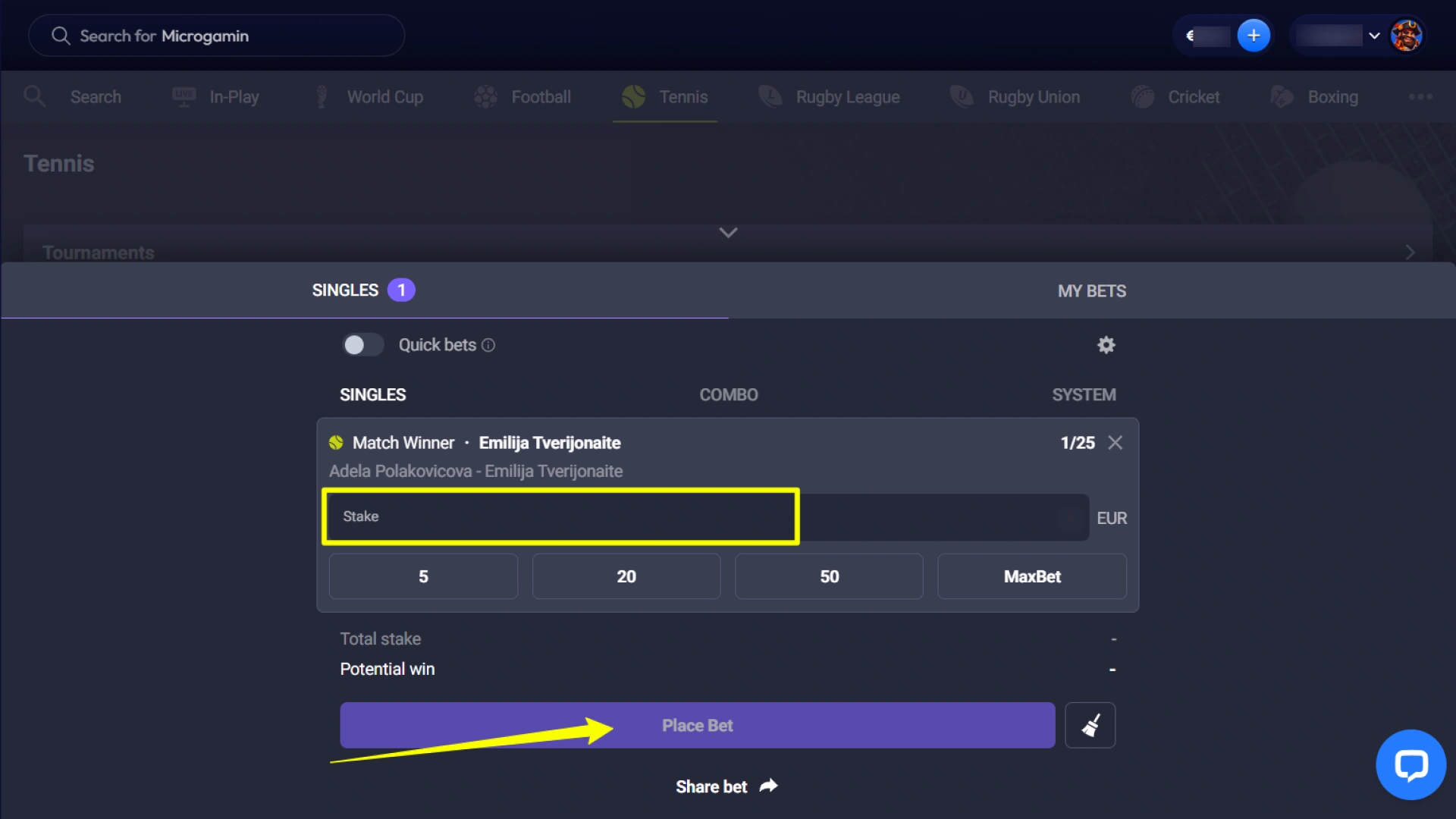Switch to the MY BETS tab
This screenshot has width=1456, height=819.
[x=1092, y=291]
